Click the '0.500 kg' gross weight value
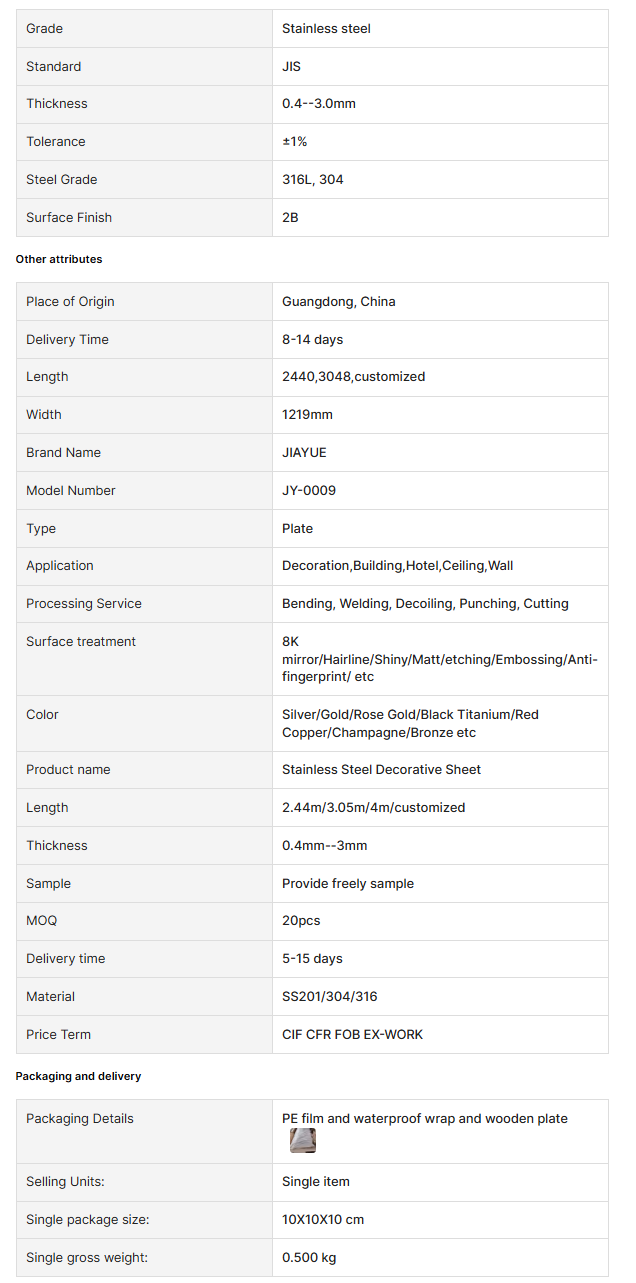Viewport: 636px width, 1283px height. pos(309,1257)
